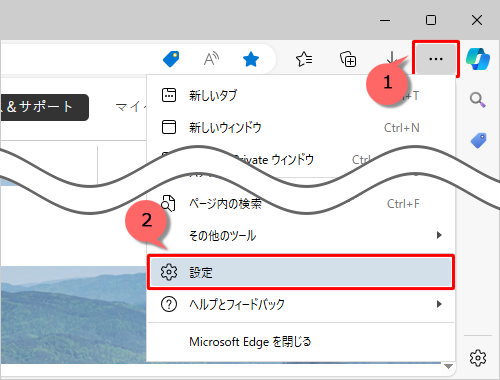The height and width of the screenshot is (380, 500).
Task: Click the question mark icon beside ヘルプ
Action: click(169, 304)
